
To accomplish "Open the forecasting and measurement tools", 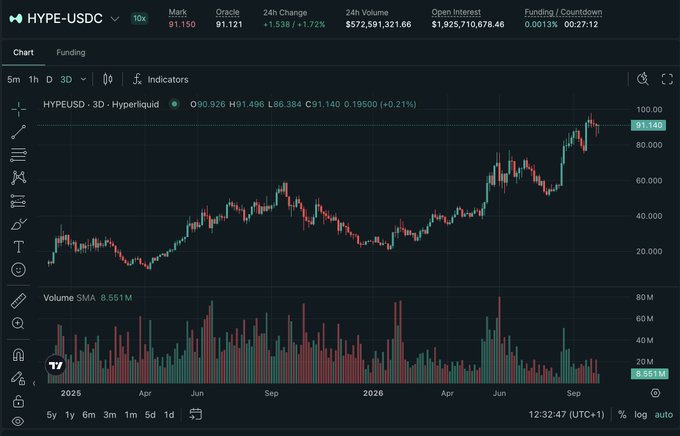I will [18, 201].
